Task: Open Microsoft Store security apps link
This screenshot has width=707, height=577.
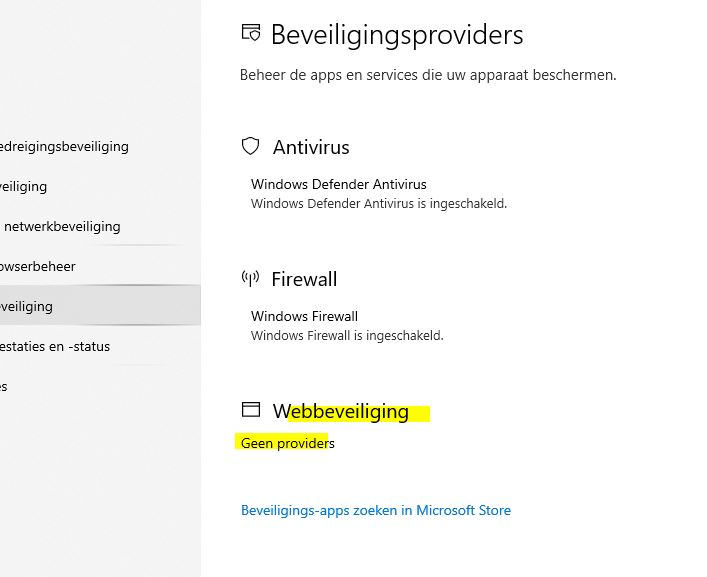Action: pos(375,510)
